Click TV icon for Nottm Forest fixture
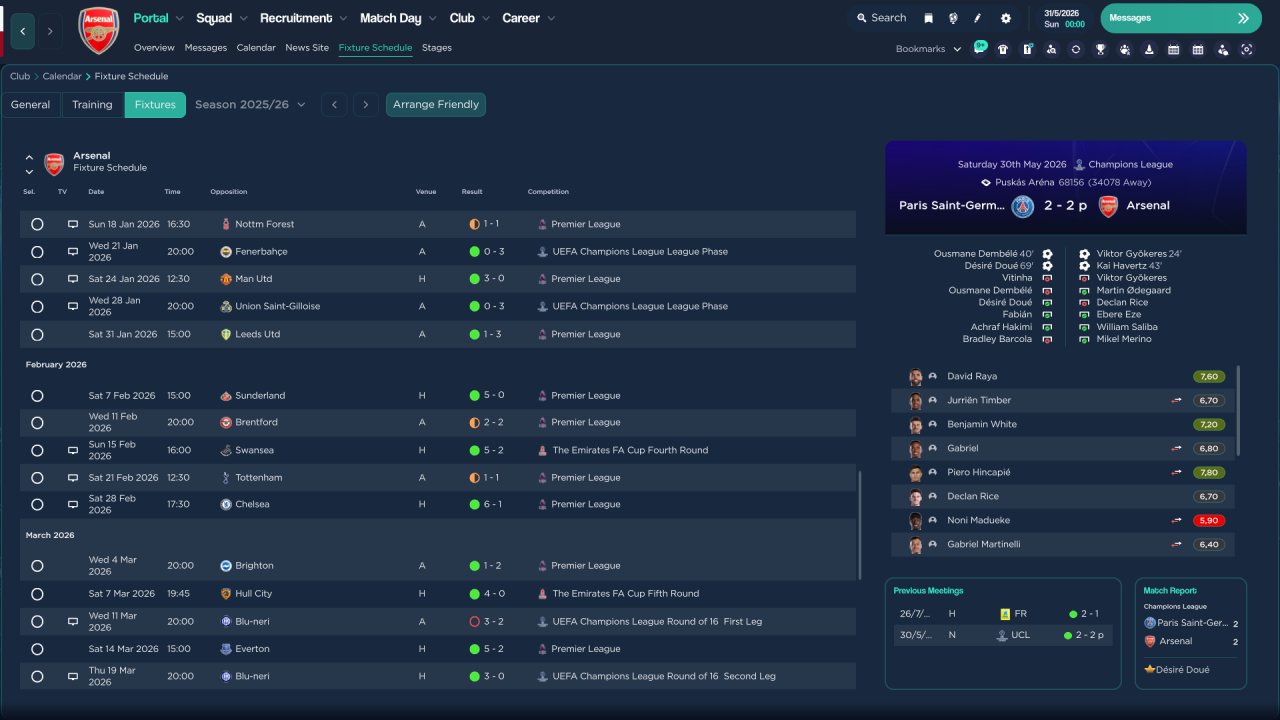1280x720 pixels. 73,225
